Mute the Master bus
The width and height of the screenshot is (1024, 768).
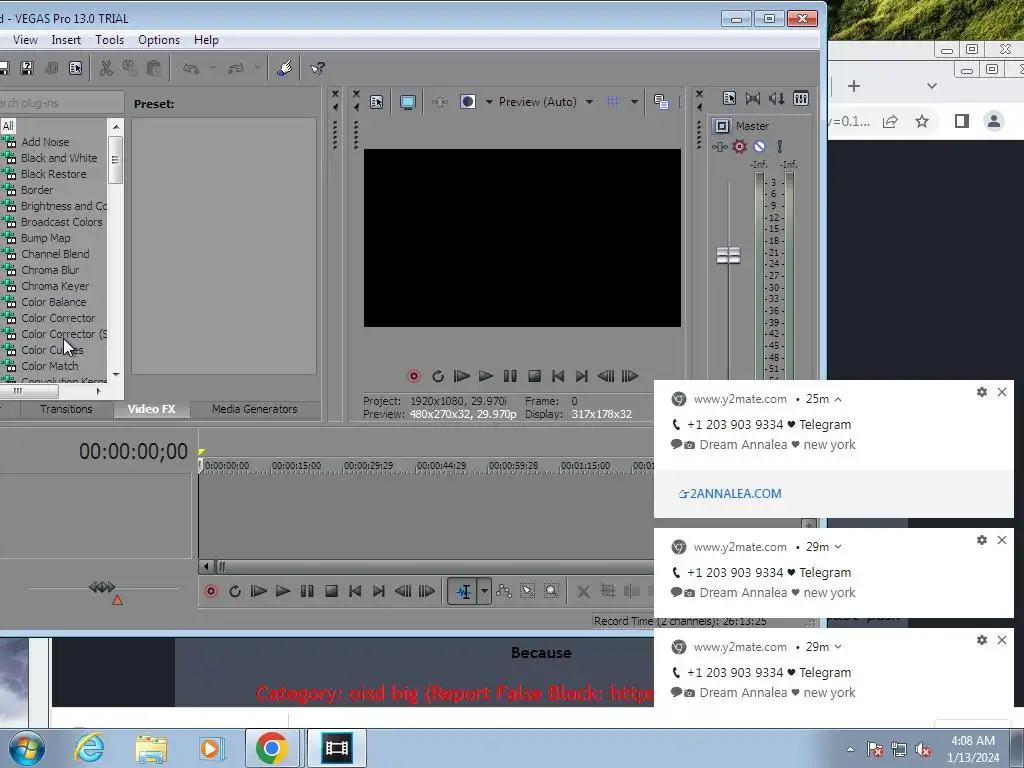point(759,146)
